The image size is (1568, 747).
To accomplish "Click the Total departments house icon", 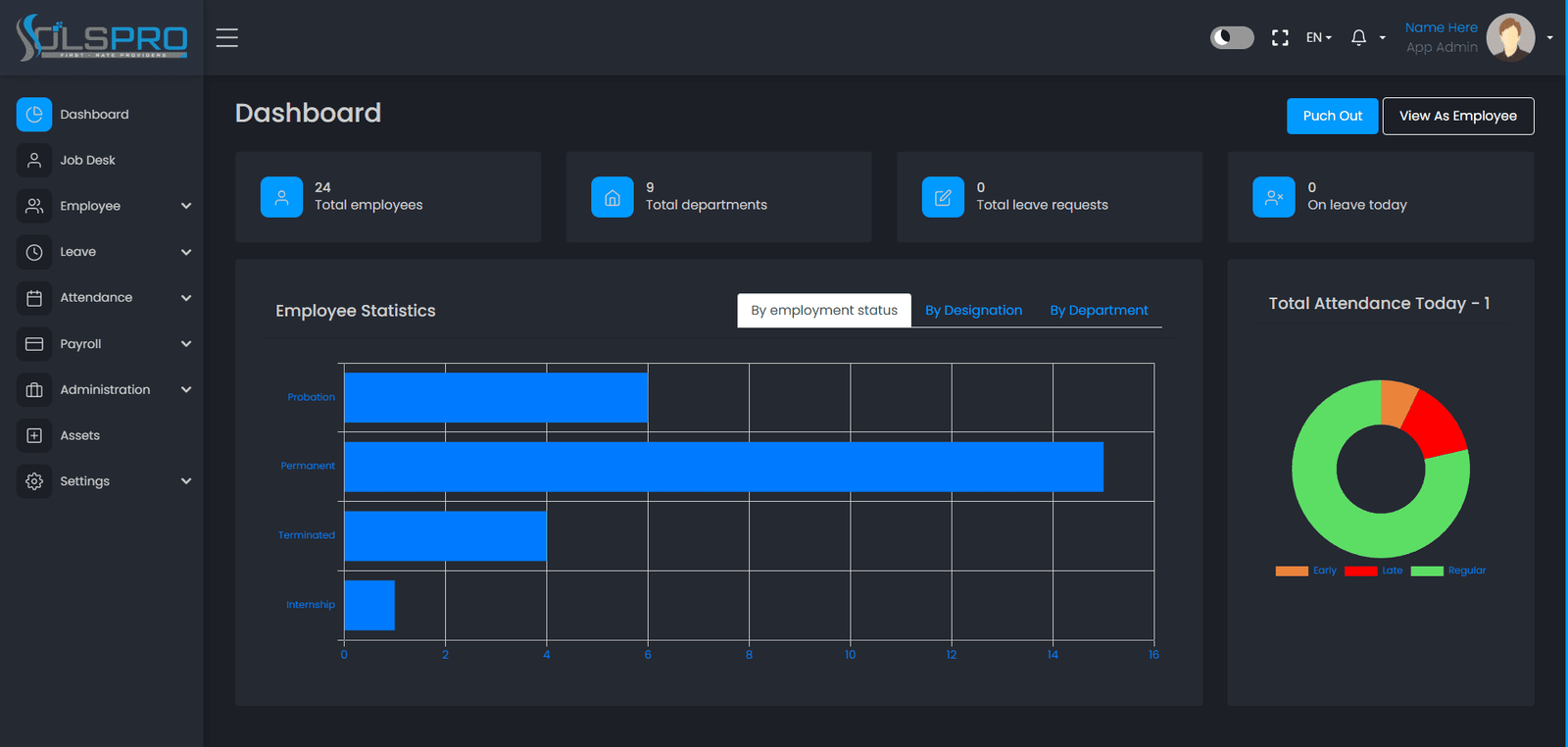I will click(x=612, y=197).
